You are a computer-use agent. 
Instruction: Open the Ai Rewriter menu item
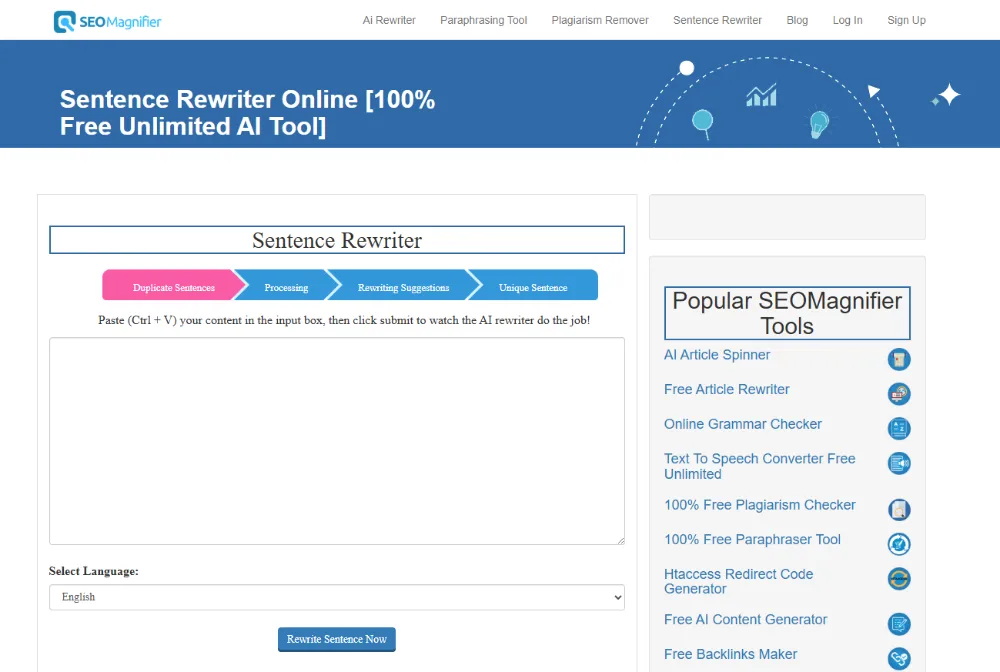(389, 20)
